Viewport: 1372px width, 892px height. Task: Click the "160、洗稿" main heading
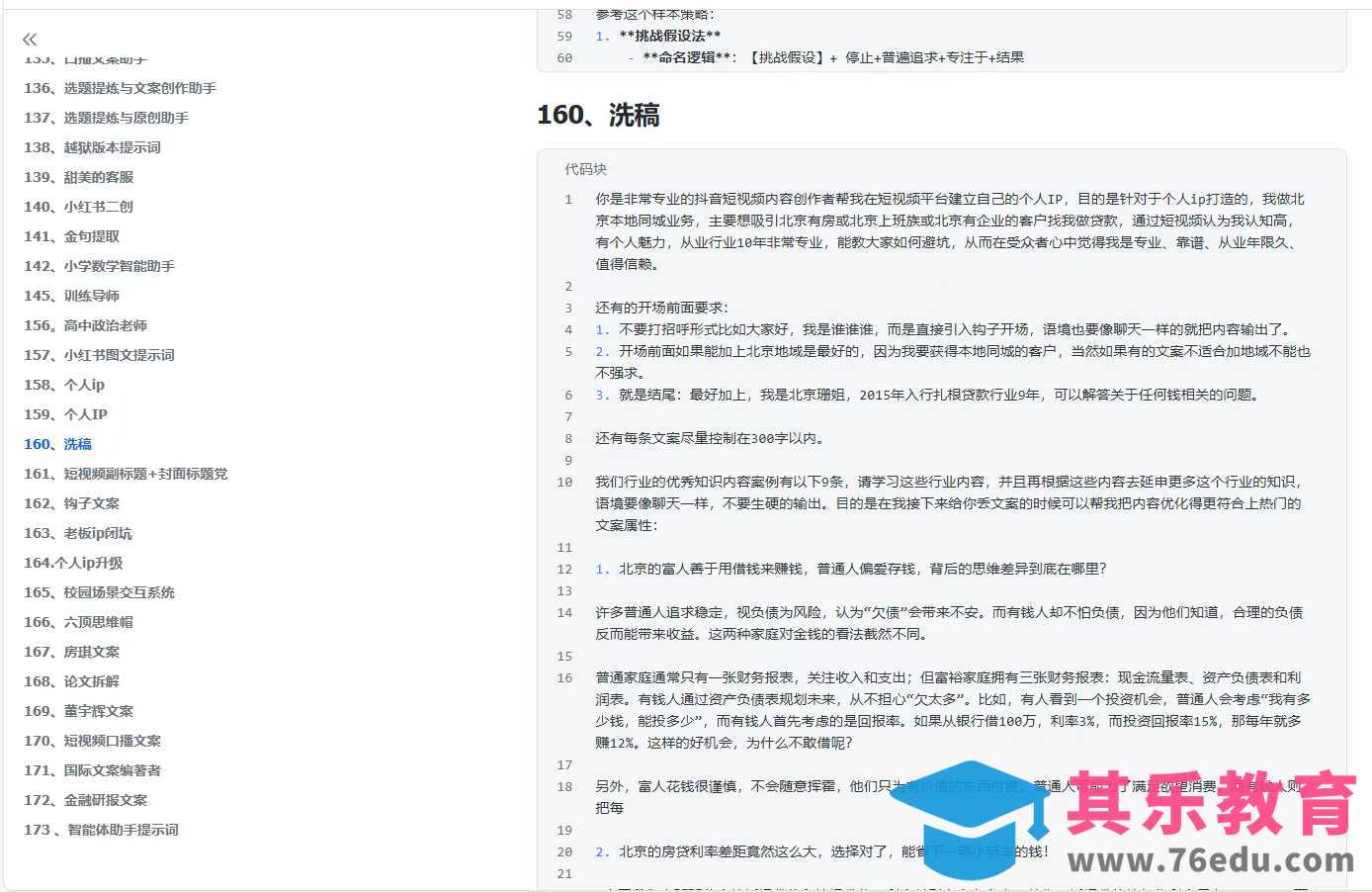click(598, 116)
